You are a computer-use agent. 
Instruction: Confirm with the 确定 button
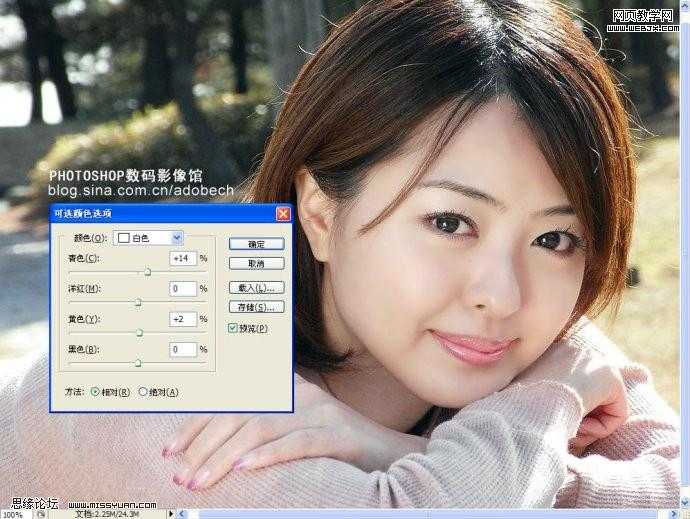tap(257, 244)
